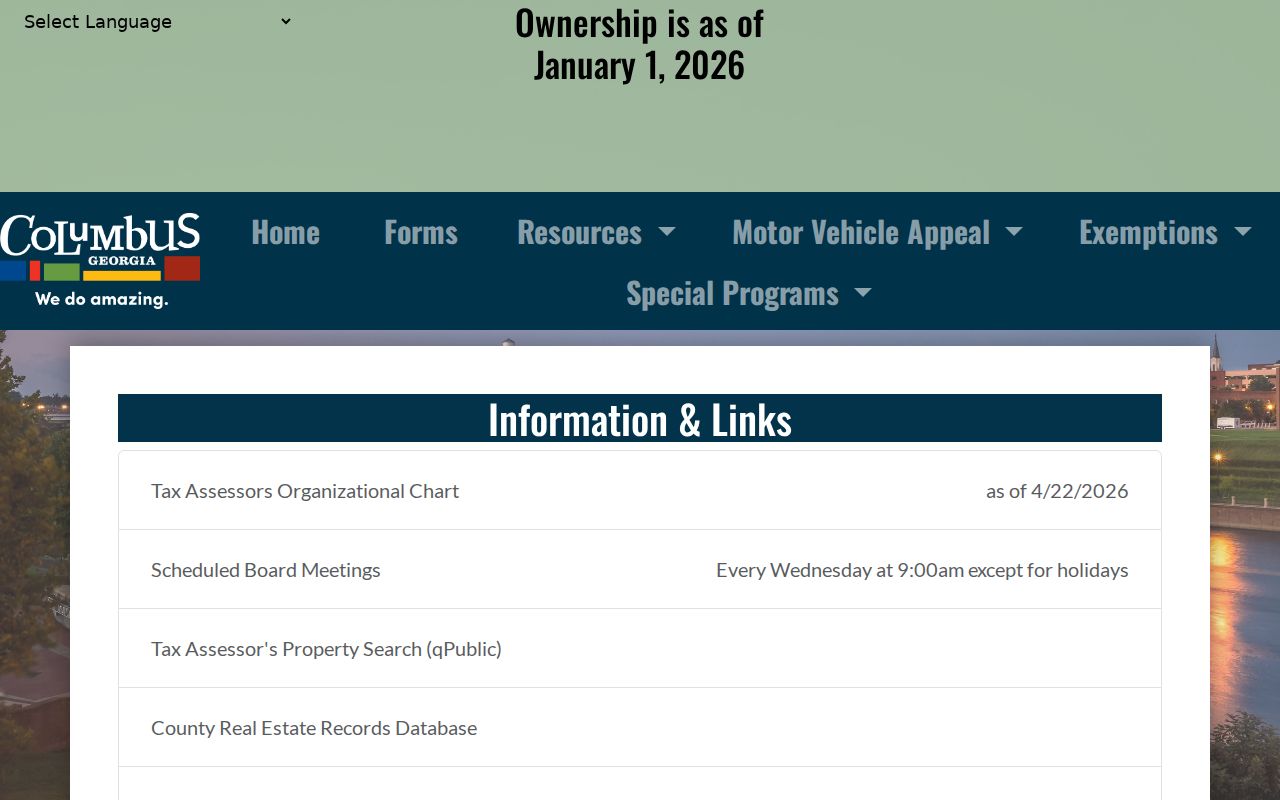This screenshot has width=1280, height=800.
Task: Expand the Motor Vehicle Appeal menu
Action: click(877, 232)
